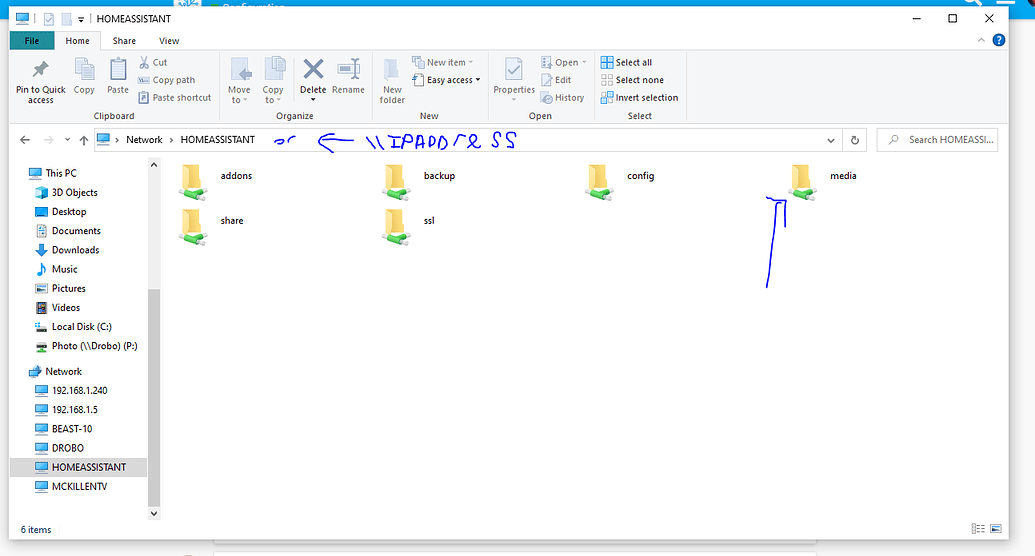Click Cut in Clipboard group
1035x556 pixels.
[153, 62]
